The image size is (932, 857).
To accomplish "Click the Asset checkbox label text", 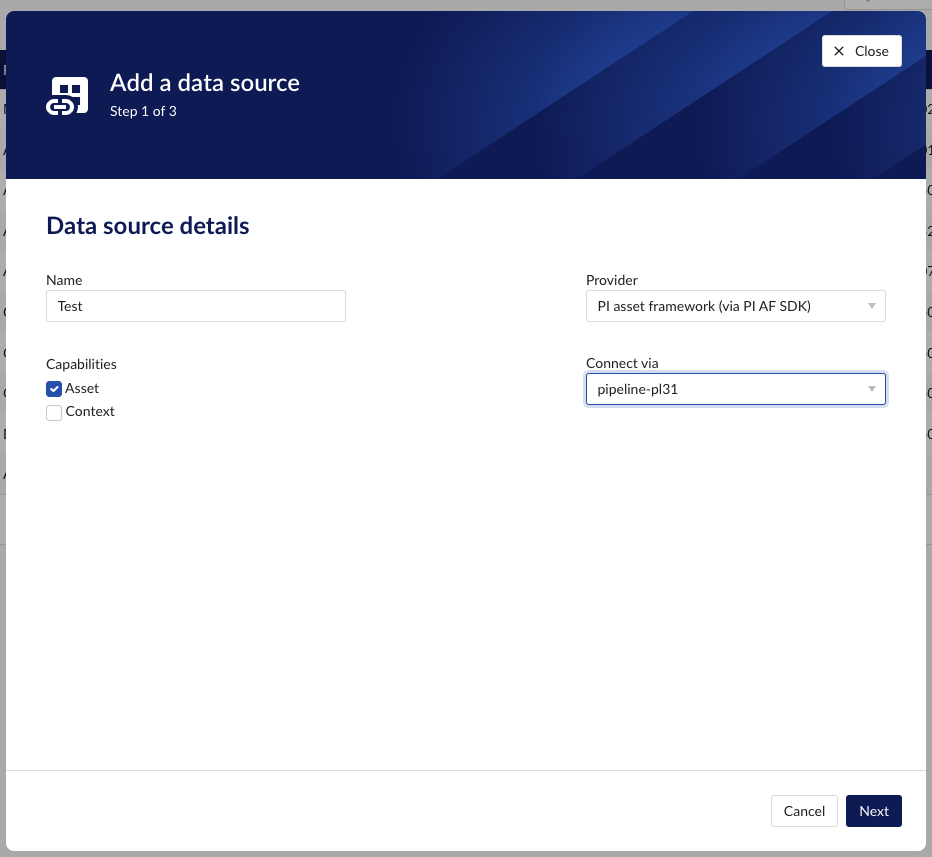I will pyautogui.click(x=82, y=388).
